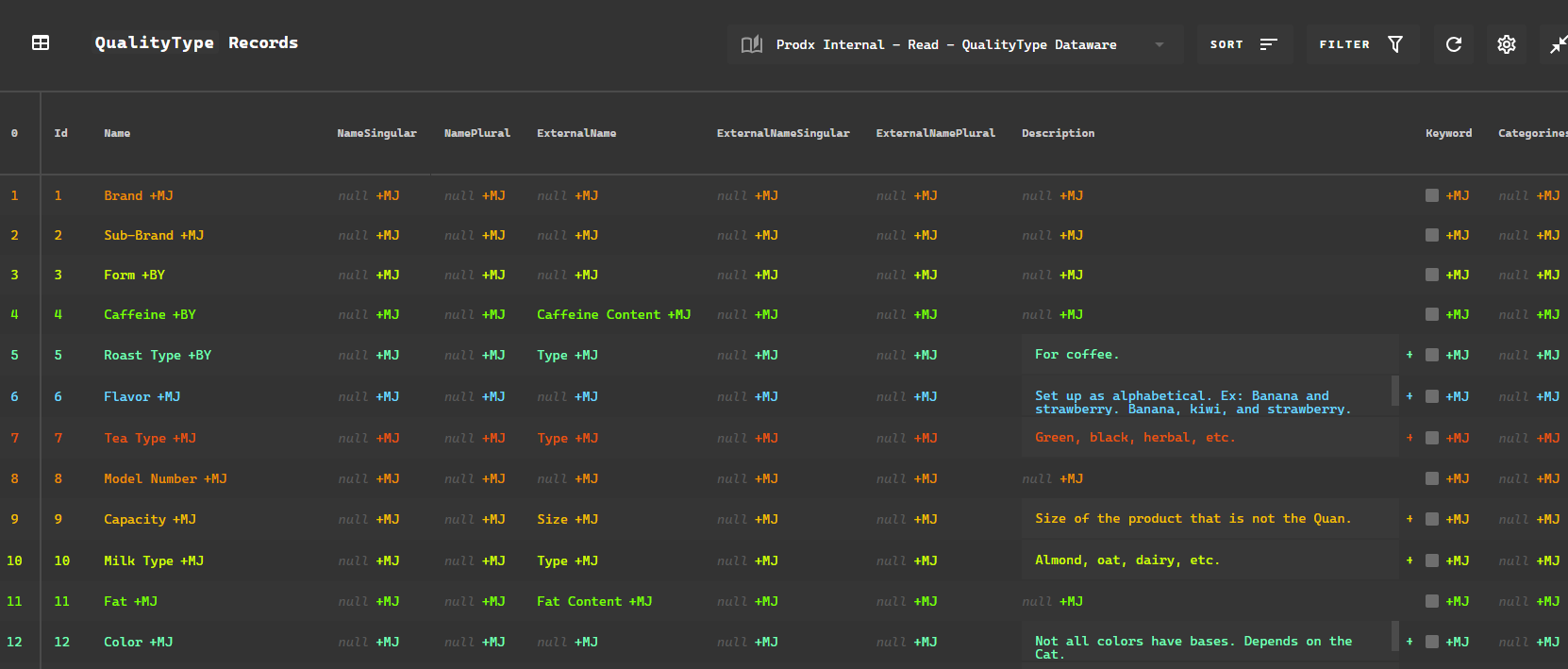Toggle Keyword checkbox in Fat row
The image size is (1568, 669).
(x=1432, y=601)
